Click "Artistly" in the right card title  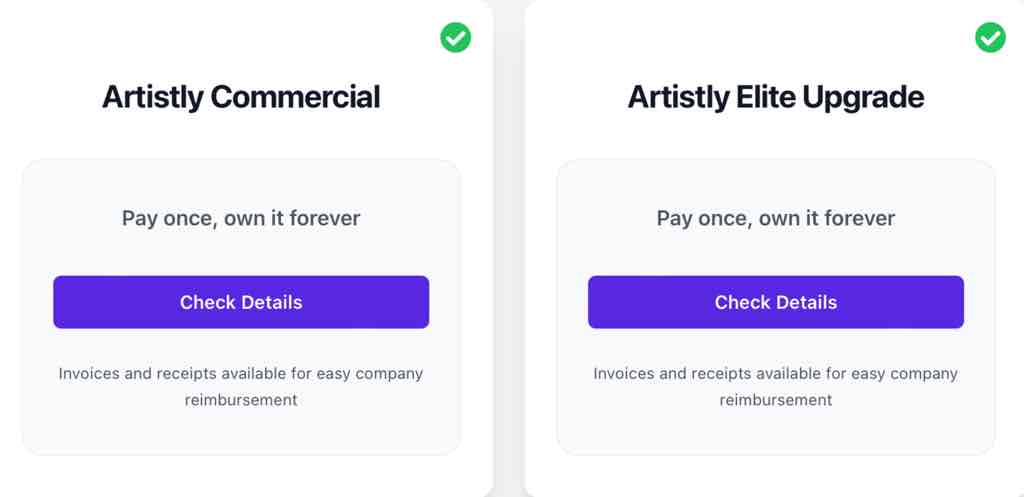(679, 97)
